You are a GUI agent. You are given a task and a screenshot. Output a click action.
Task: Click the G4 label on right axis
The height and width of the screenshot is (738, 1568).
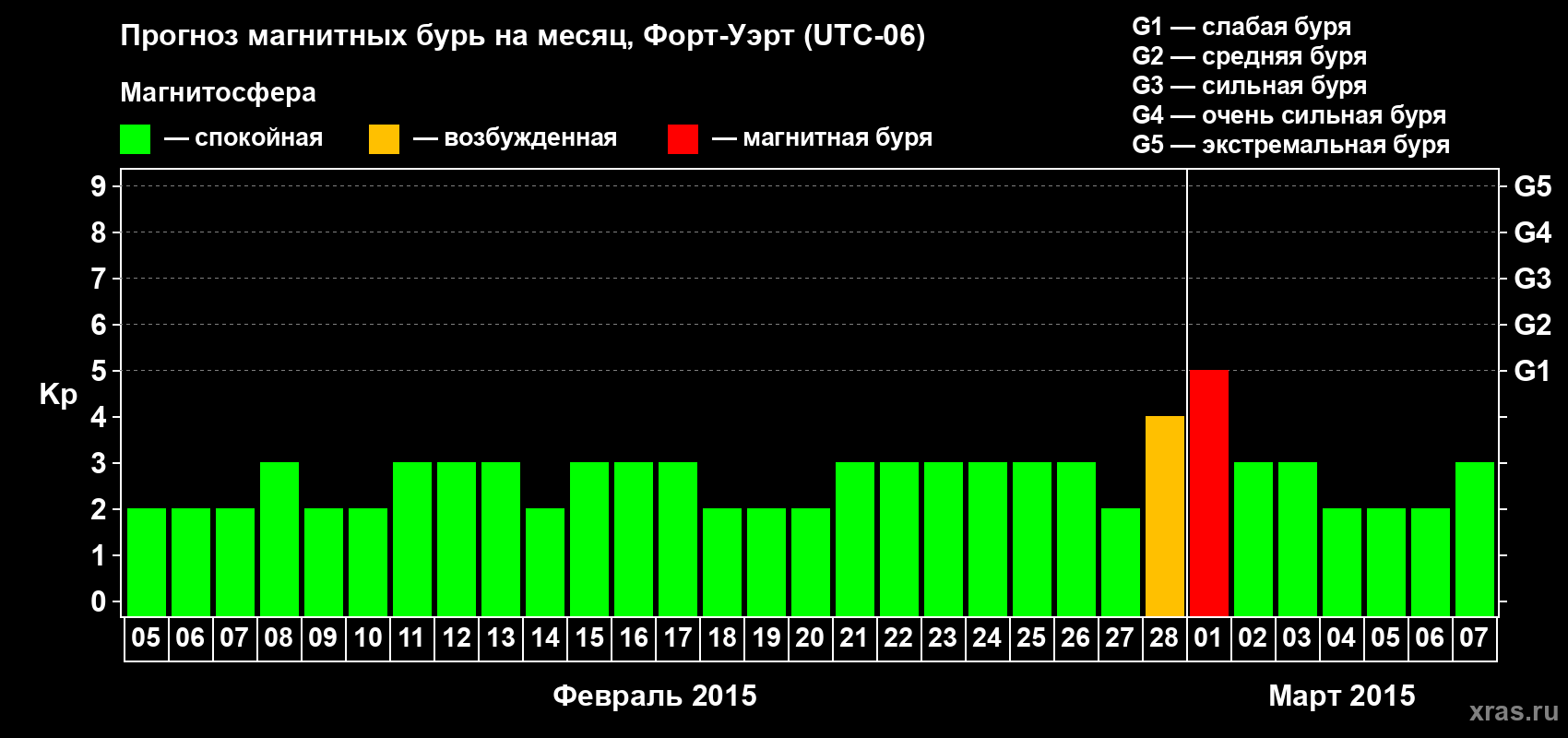click(x=1533, y=232)
